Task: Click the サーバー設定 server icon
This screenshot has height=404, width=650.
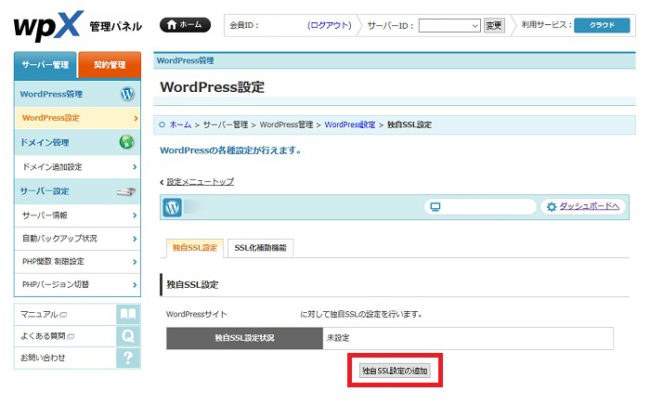Action: pyautogui.click(x=126, y=191)
